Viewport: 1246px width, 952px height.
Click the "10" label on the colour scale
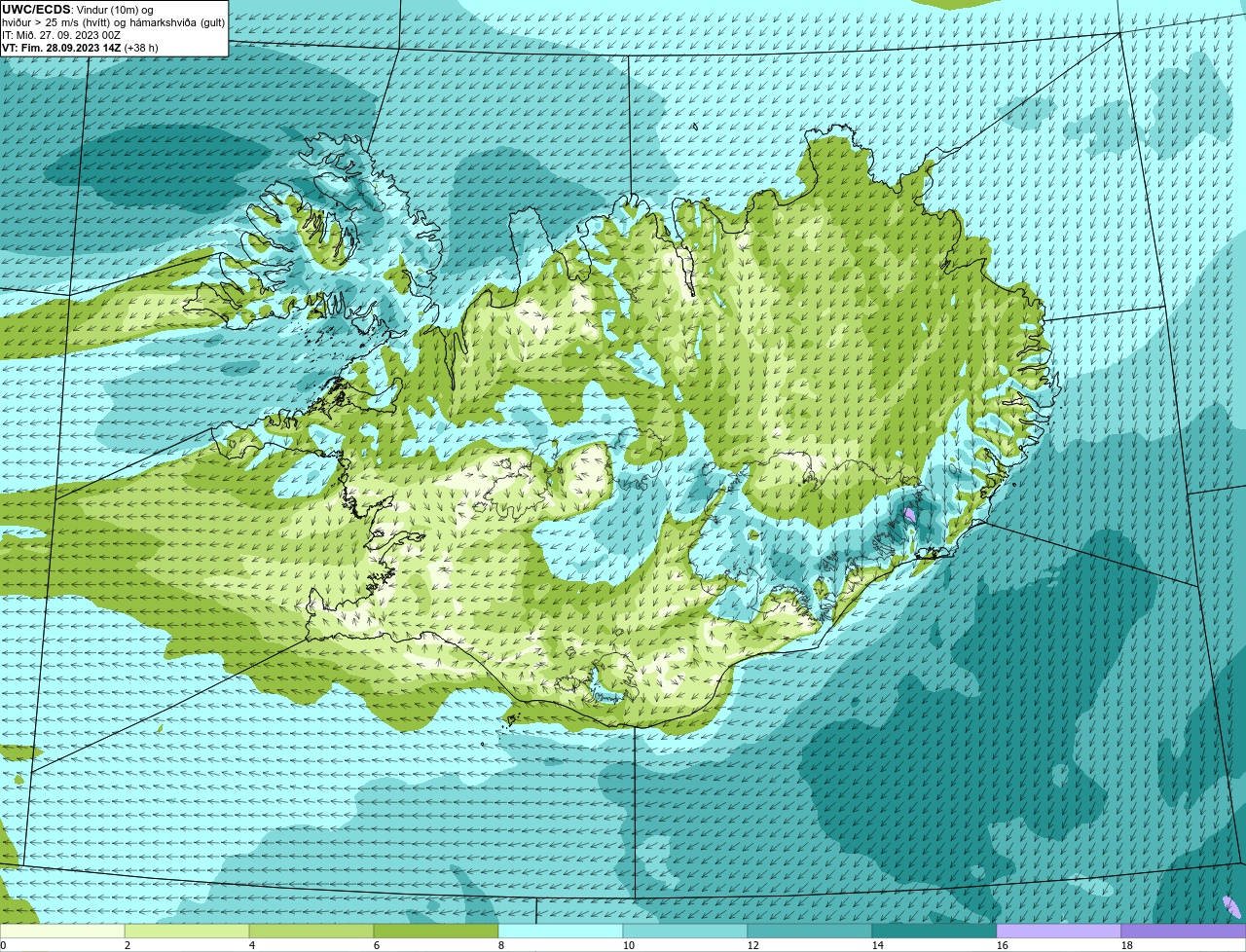pyautogui.click(x=629, y=945)
